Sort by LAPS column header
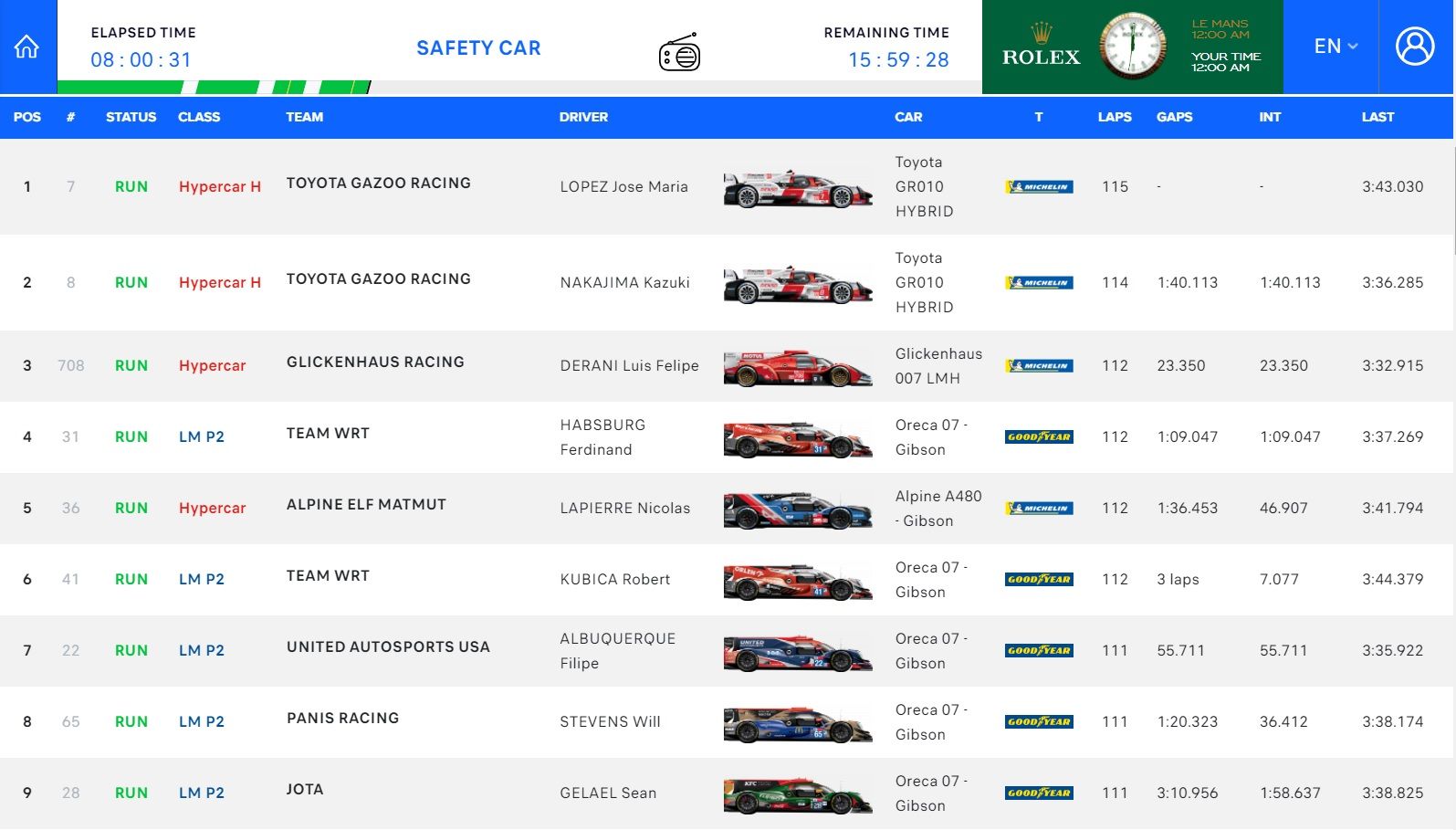Viewport: 1456px width, 830px height. [1115, 117]
